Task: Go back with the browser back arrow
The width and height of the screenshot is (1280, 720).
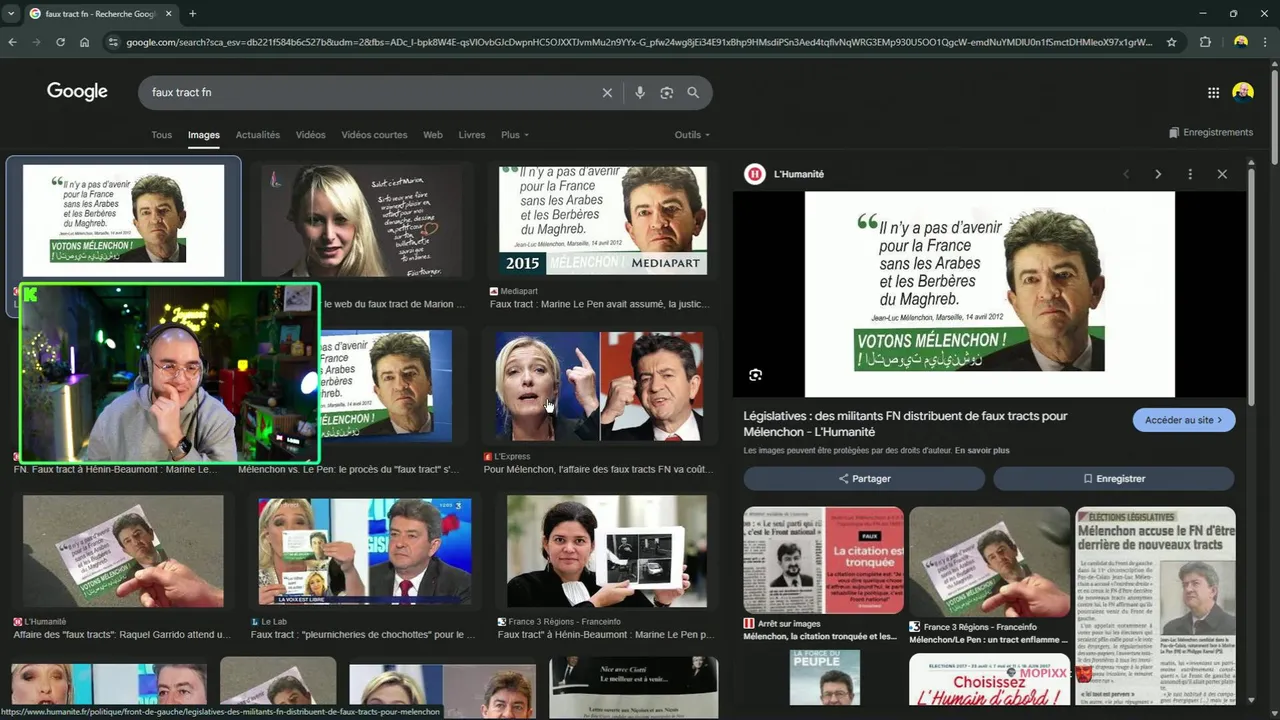Action: [x=13, y=42]
